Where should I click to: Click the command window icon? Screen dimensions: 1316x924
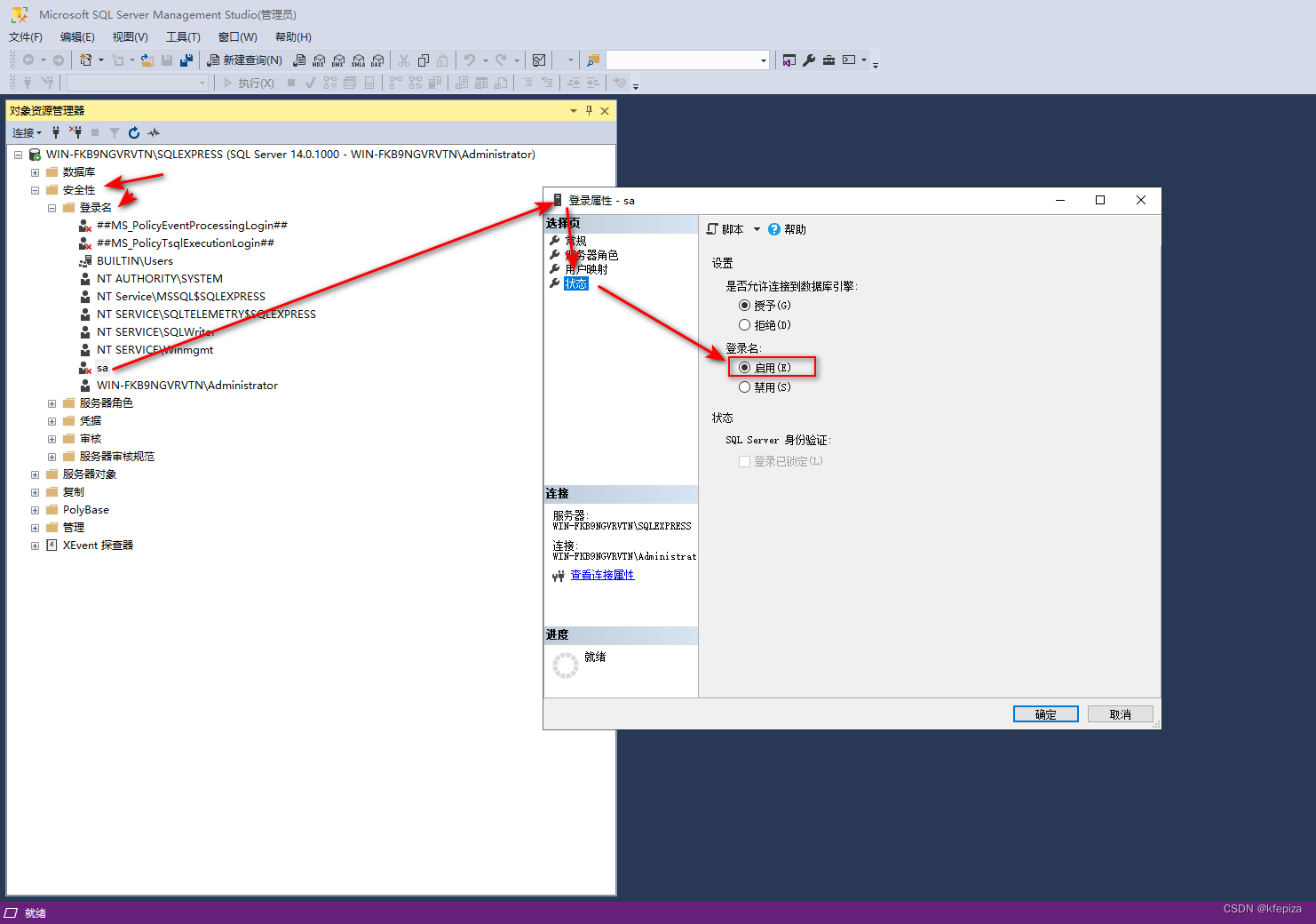tap(849, 60)
